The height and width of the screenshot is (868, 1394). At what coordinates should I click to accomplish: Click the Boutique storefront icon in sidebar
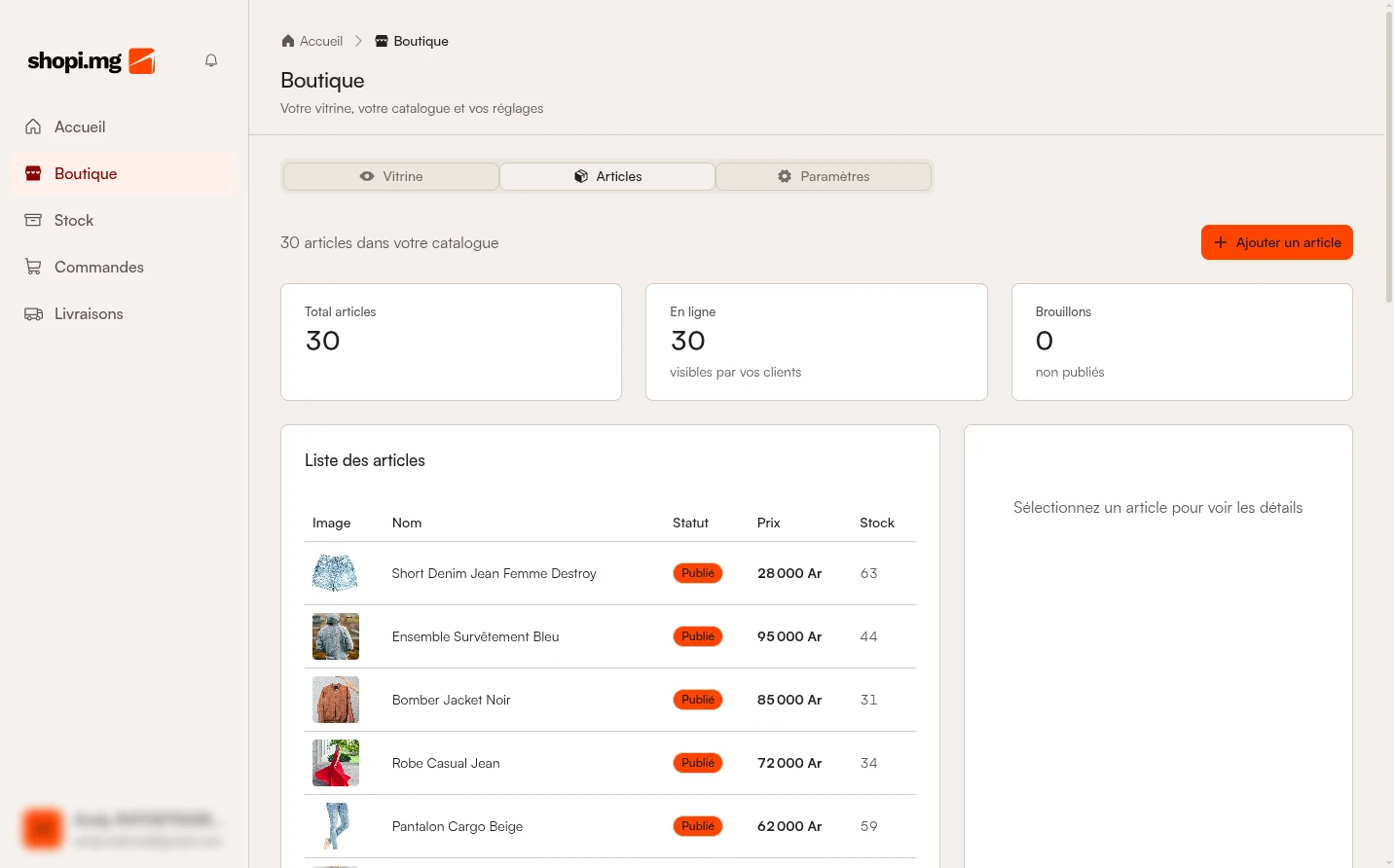tap(33, 173)
